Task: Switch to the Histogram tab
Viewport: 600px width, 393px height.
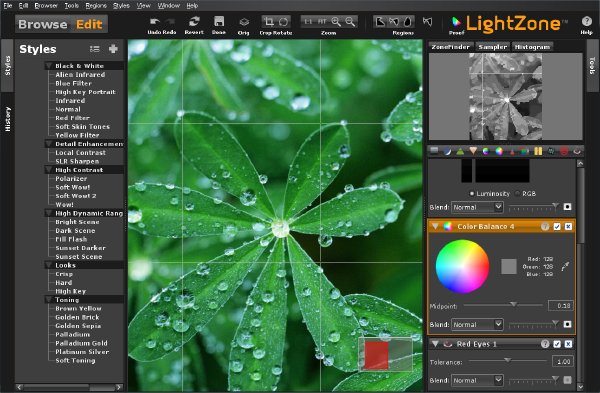Action: point(532,47)
